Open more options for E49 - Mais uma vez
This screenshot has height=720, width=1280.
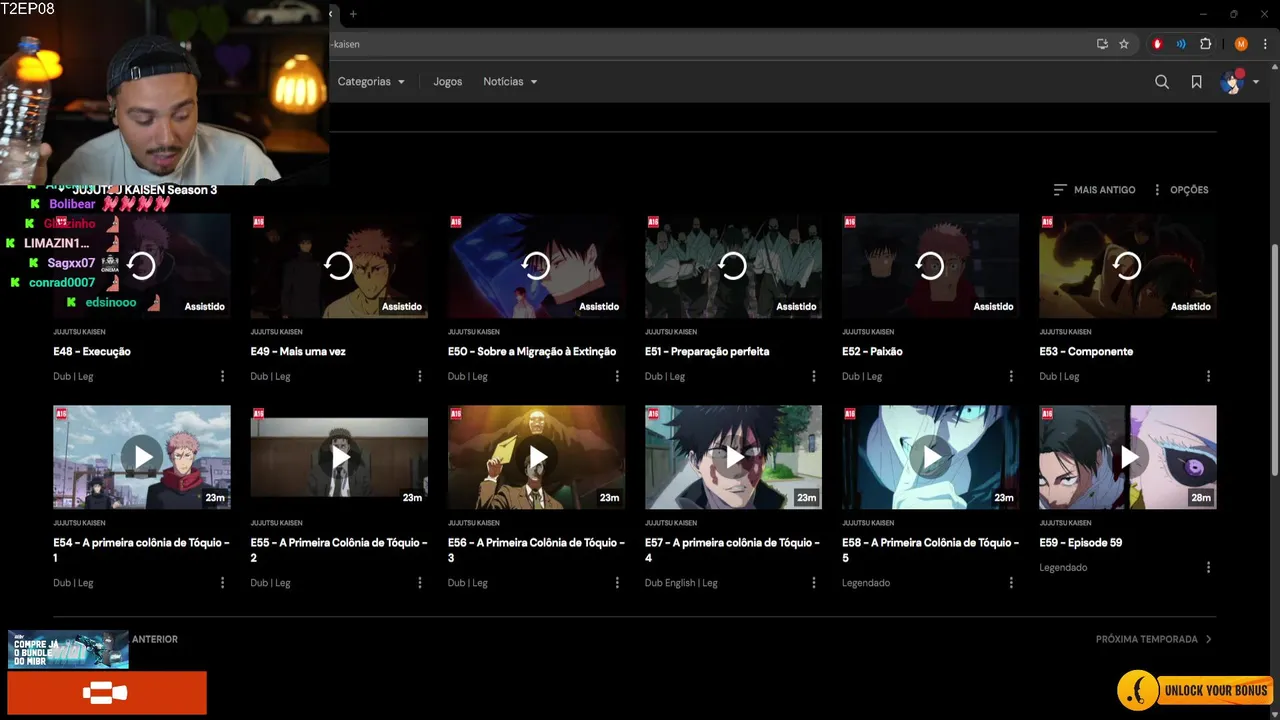[x=419, y=376]
